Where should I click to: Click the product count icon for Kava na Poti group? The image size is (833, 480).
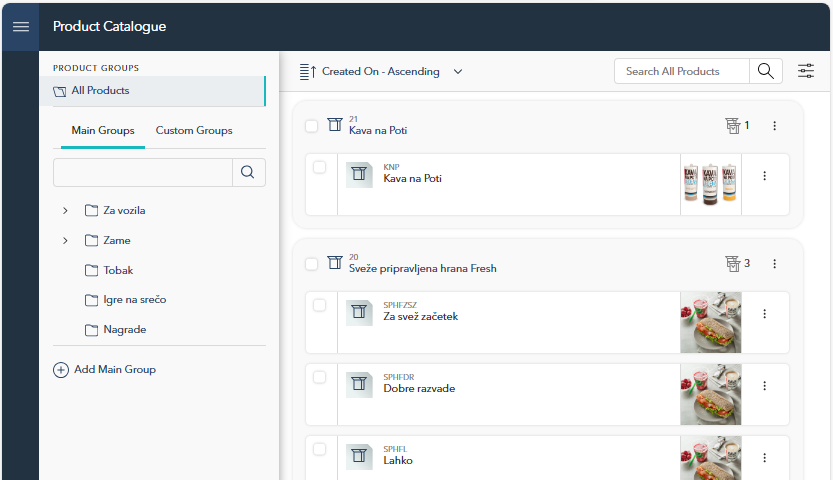[733, 125]
